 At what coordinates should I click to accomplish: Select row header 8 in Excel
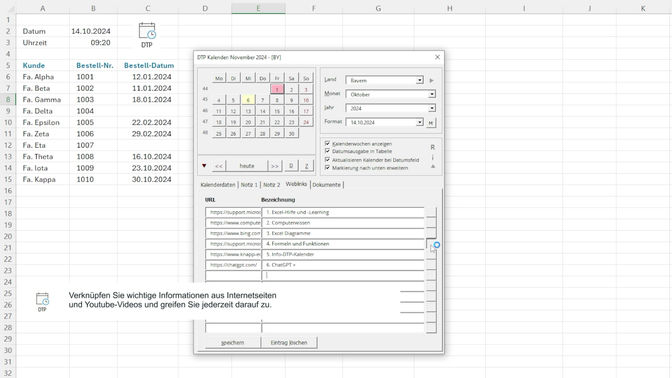coord(8,99)
